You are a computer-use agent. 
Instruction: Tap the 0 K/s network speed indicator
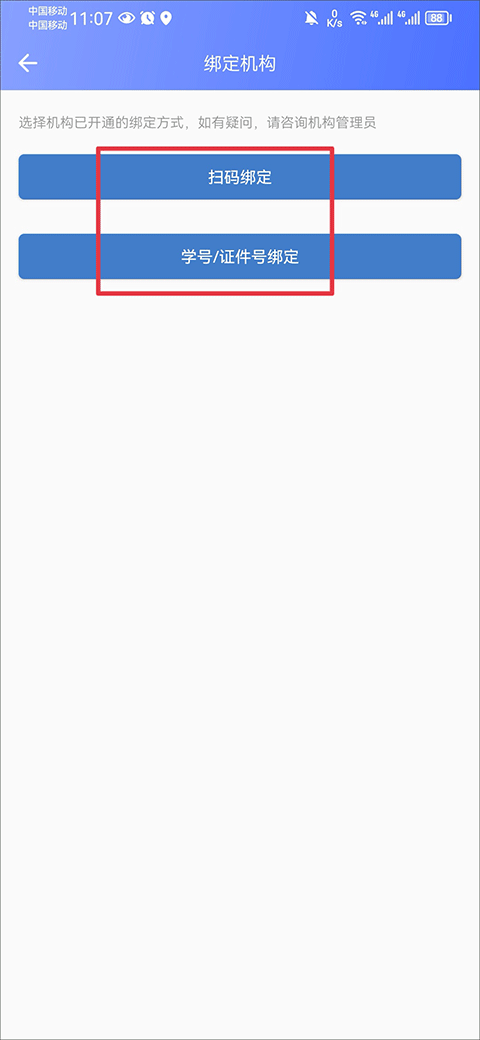pos(335,19)
